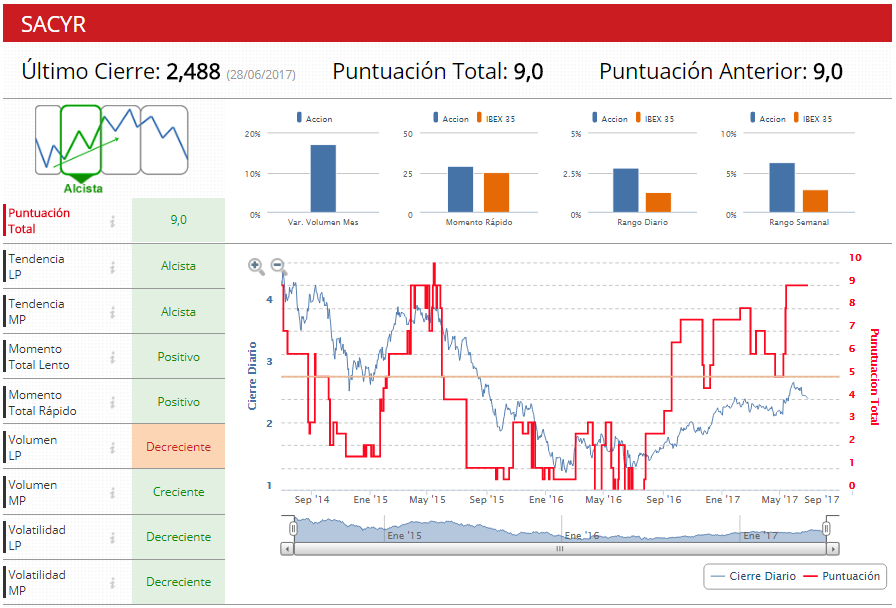The image size is (896, 608).
Task: Click Decreciente value of Volatilidad MP
Action: tap(178, 582)
